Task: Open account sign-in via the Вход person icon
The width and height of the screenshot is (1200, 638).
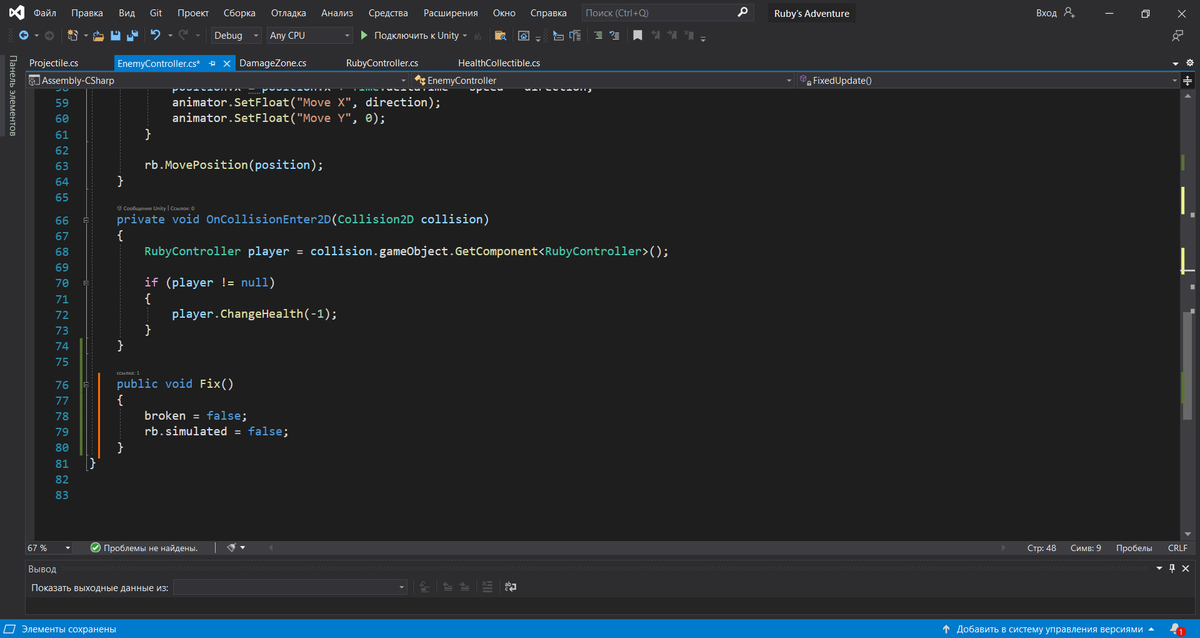Action: click(1069, 13)
